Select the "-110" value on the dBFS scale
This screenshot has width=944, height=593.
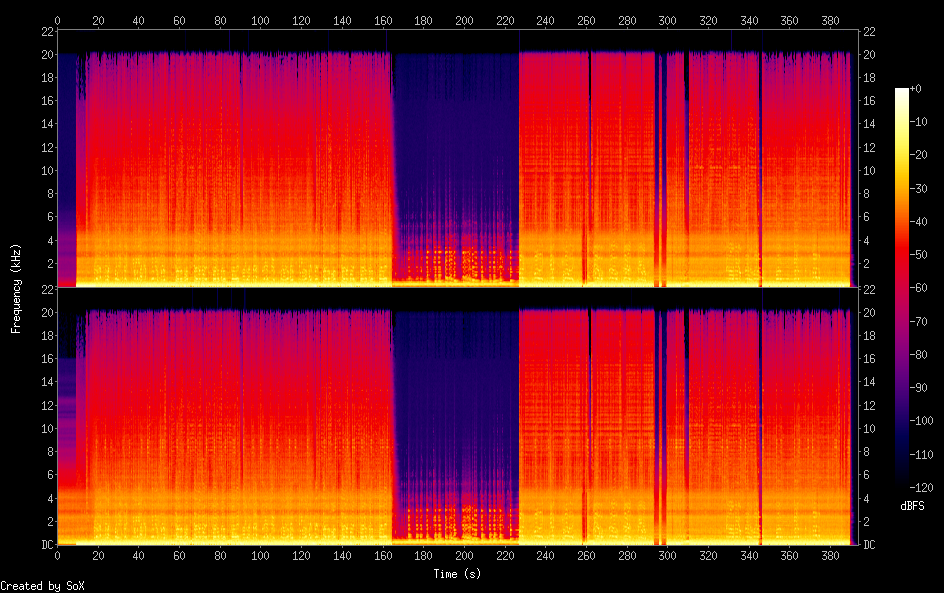click(x=921, y=455)
